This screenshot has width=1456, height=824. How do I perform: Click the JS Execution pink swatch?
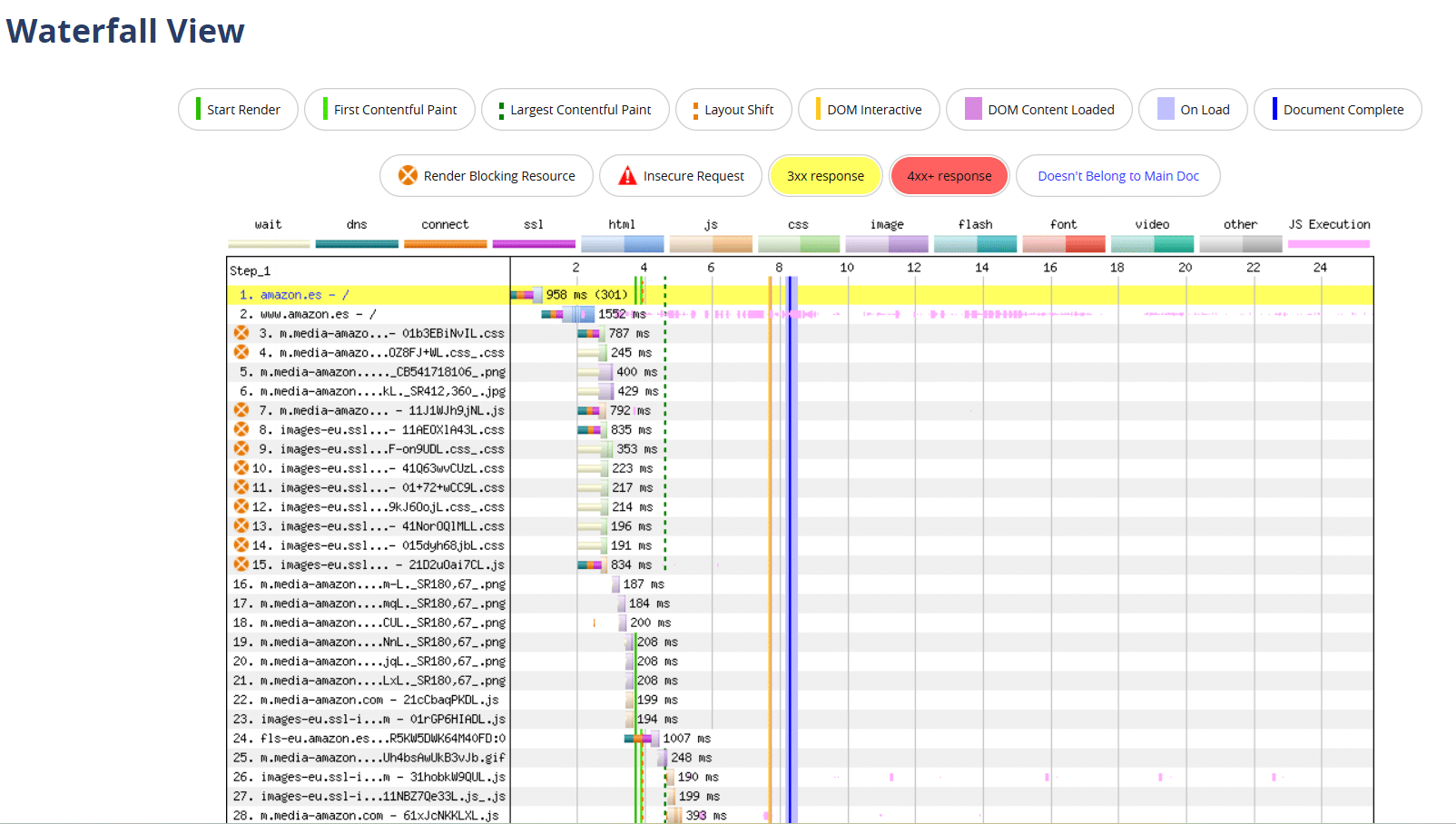point(1329,243)
